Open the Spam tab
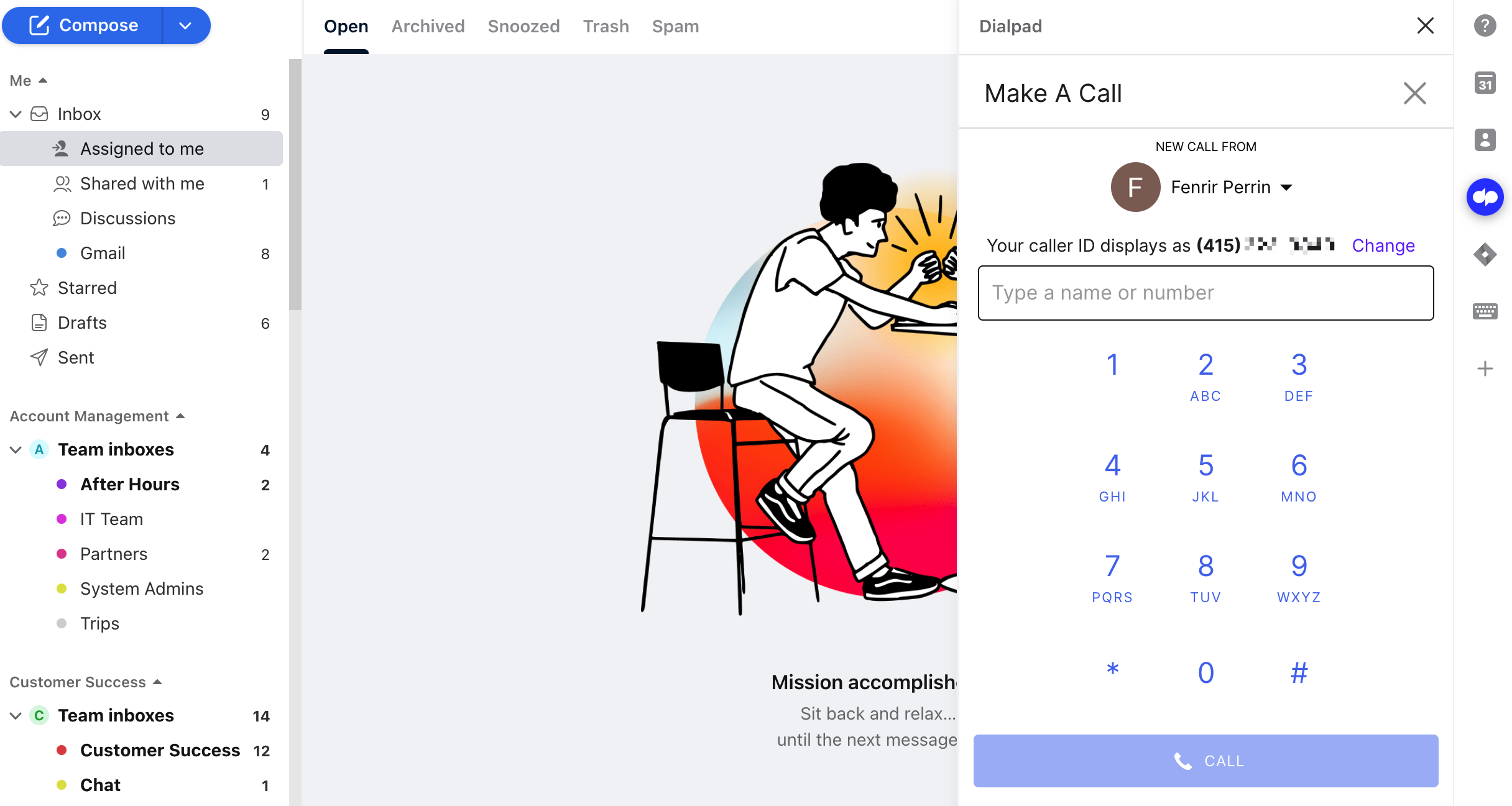Viewport: 1512px width, 806px height. pyautogui.click(x=675, y=26)
